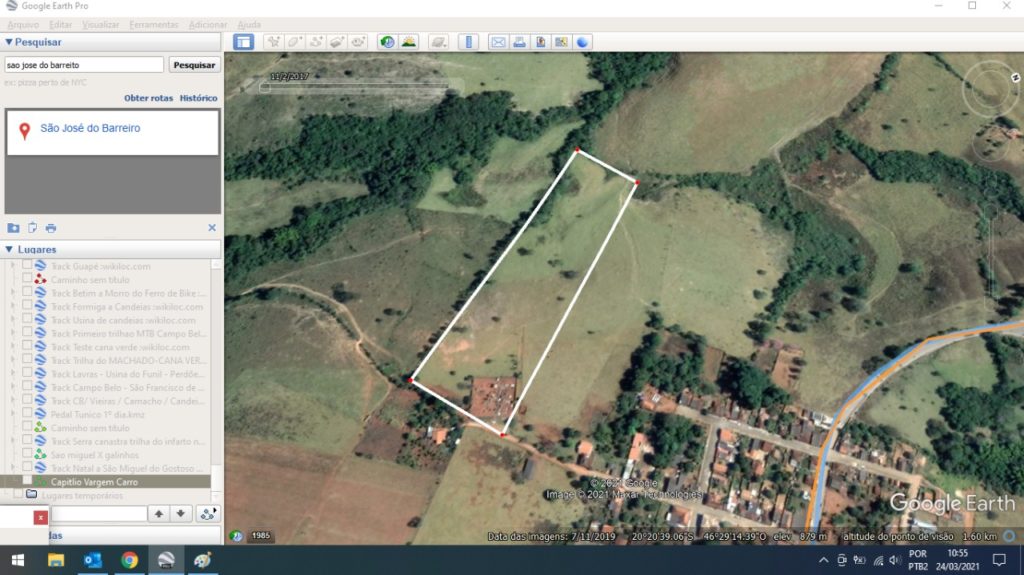Email the current view icon
Image resolution: width=1024 pixels, height=575 pixels.
click(498, 42)
